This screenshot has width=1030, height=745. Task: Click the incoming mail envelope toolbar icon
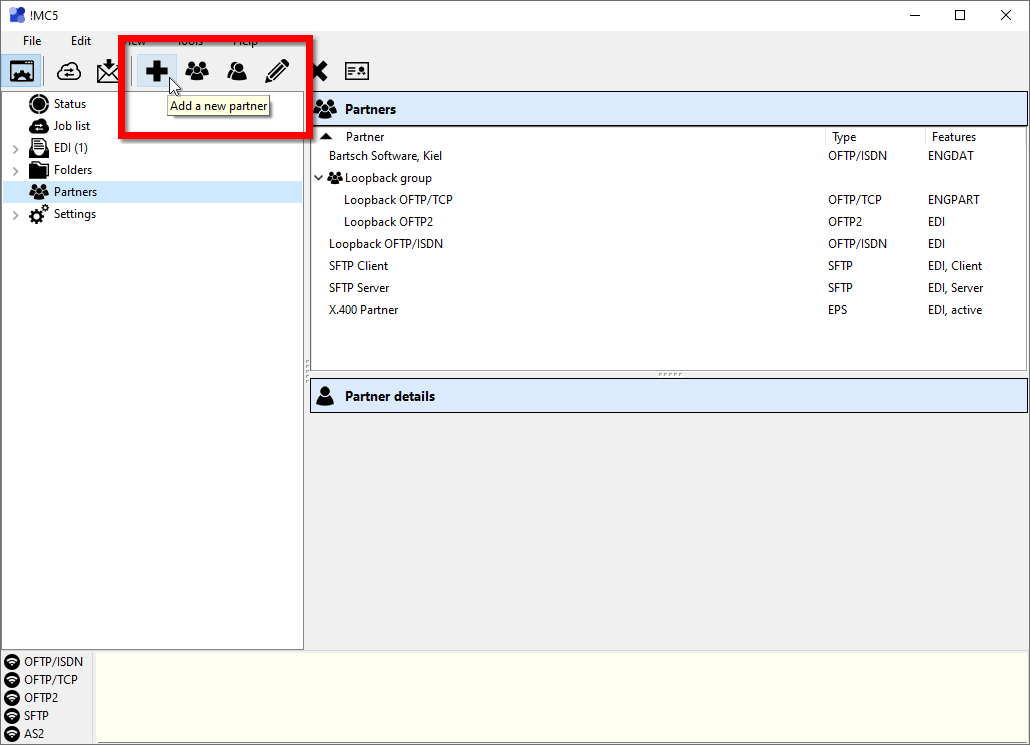pyautogui.click(x=108, y=71)
